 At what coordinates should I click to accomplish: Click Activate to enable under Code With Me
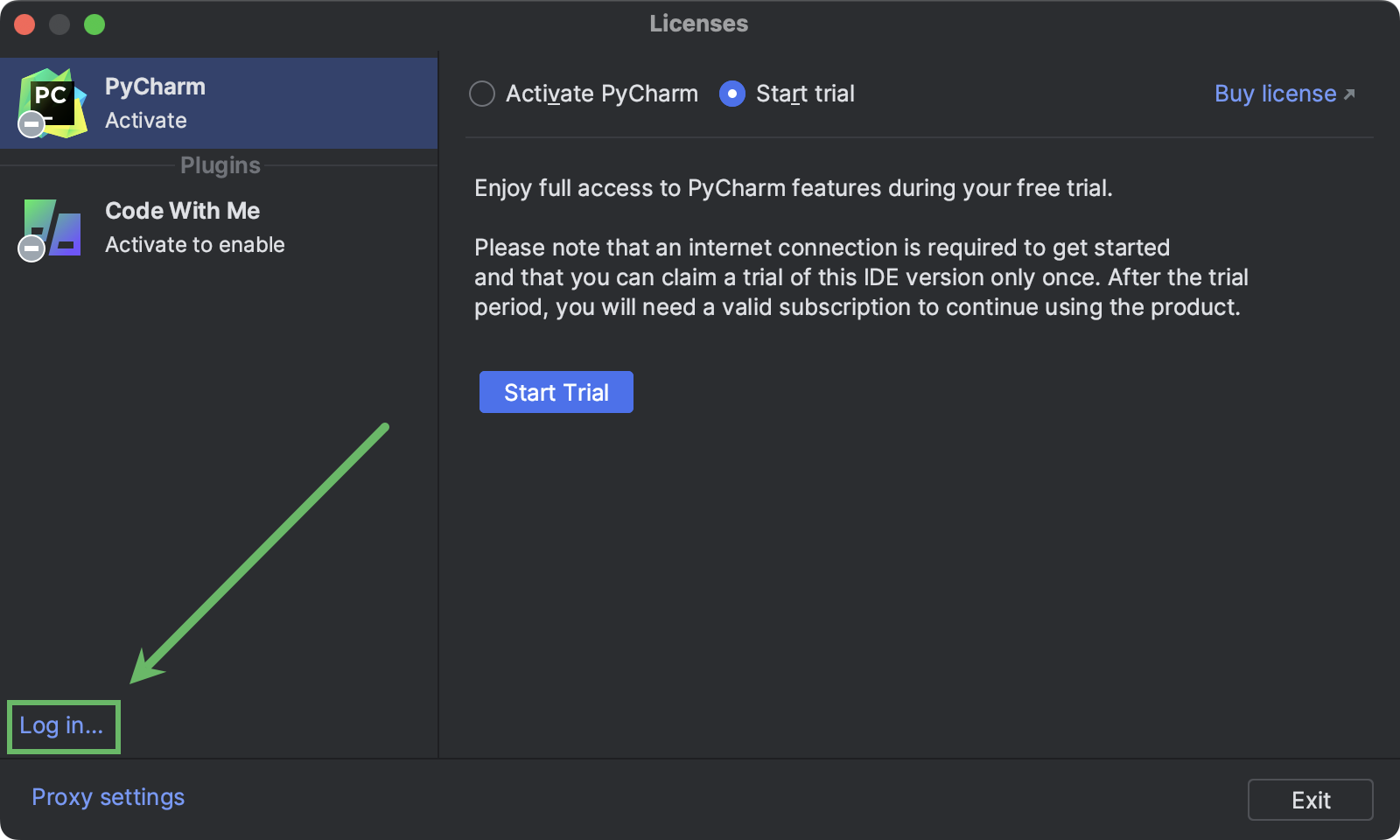(194, 245)
